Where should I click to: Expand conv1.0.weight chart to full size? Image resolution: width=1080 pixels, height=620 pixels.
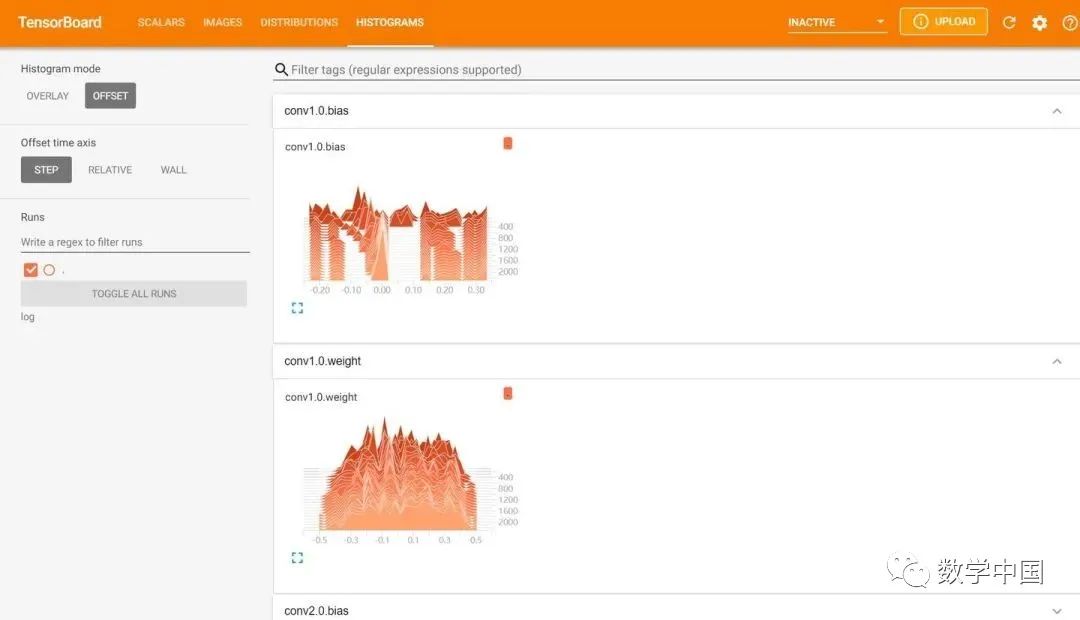click(297, 558)
